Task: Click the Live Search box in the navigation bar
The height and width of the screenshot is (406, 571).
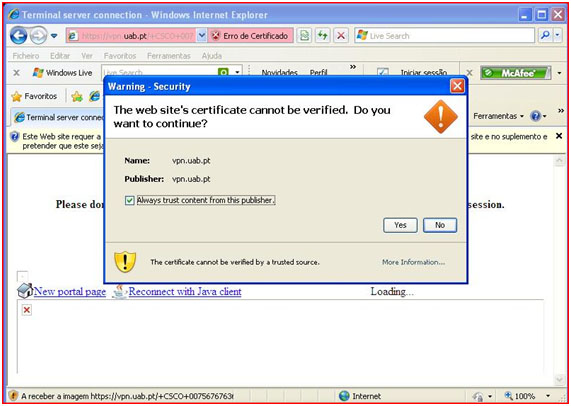Action: tap(445, 36)
